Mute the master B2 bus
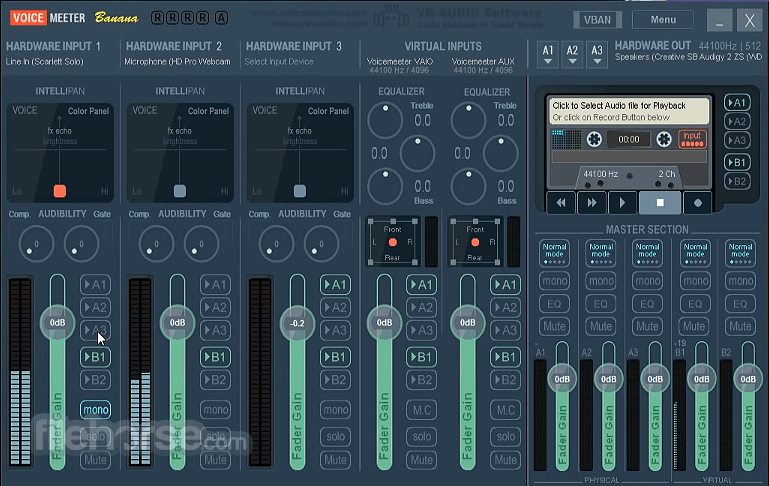769x486 pixels. [740, 326]
